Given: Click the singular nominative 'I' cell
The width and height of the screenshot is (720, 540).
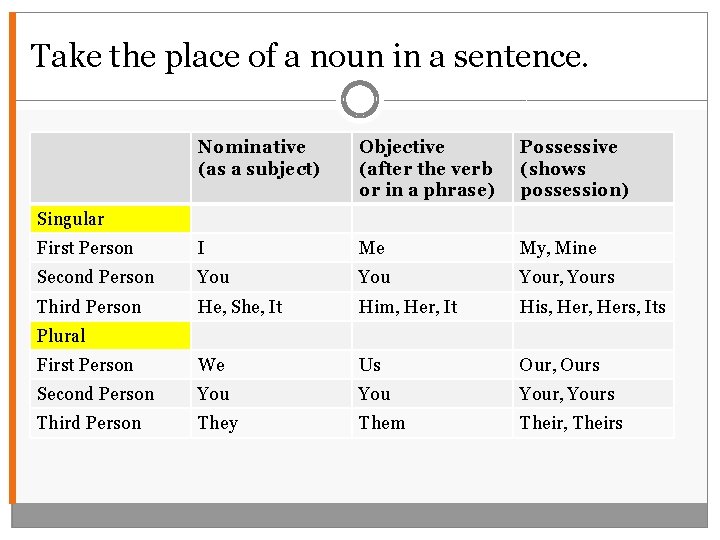Looking at the screenshot, I should point(271,248).
